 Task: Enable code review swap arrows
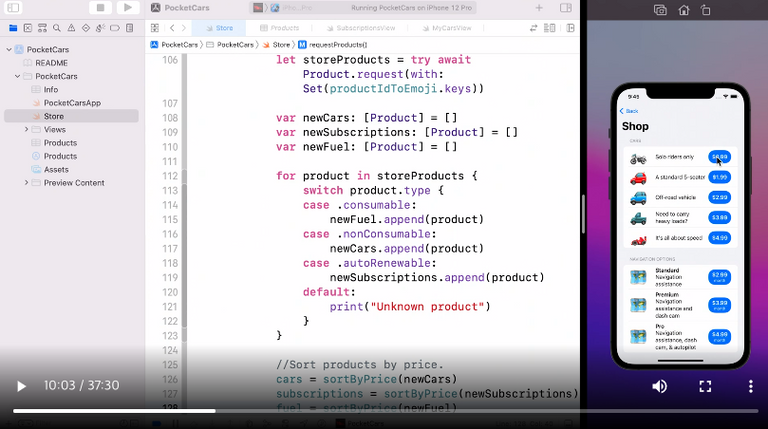coord(533,28)
